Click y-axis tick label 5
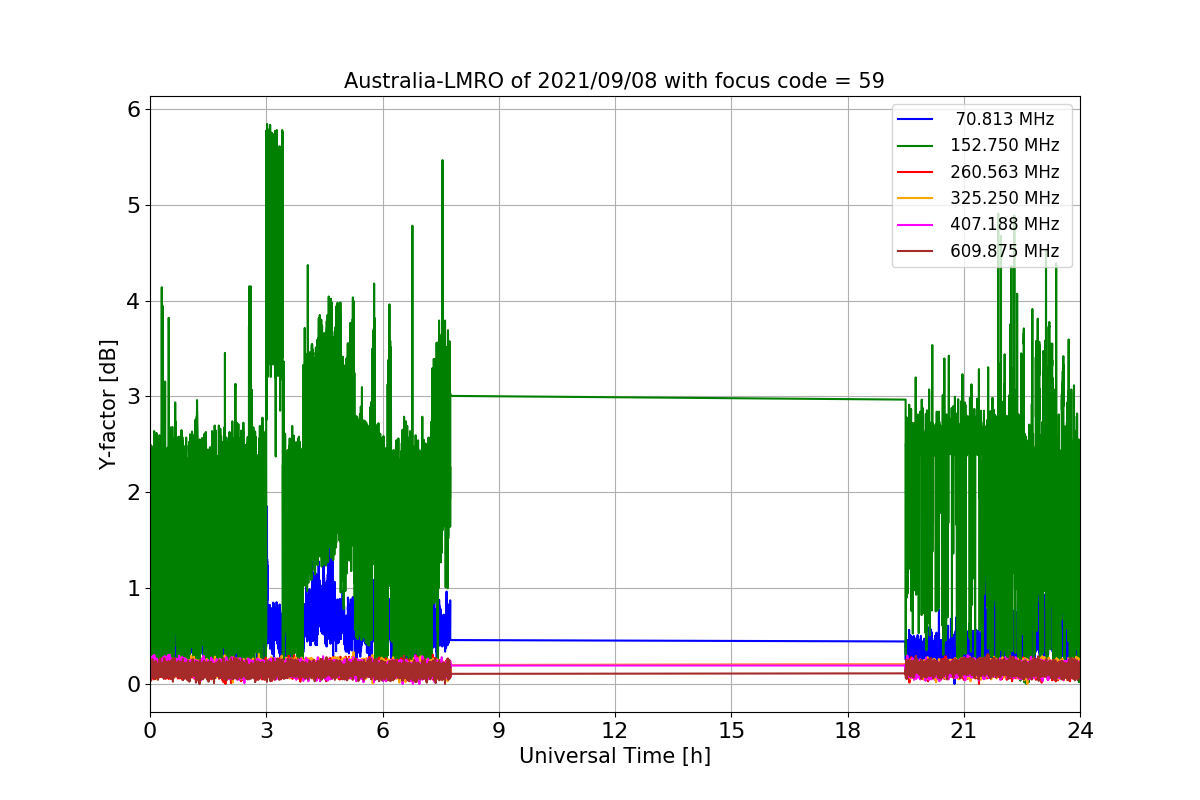The height and width of the screenshot is (800, 1200). pos(132,205)
